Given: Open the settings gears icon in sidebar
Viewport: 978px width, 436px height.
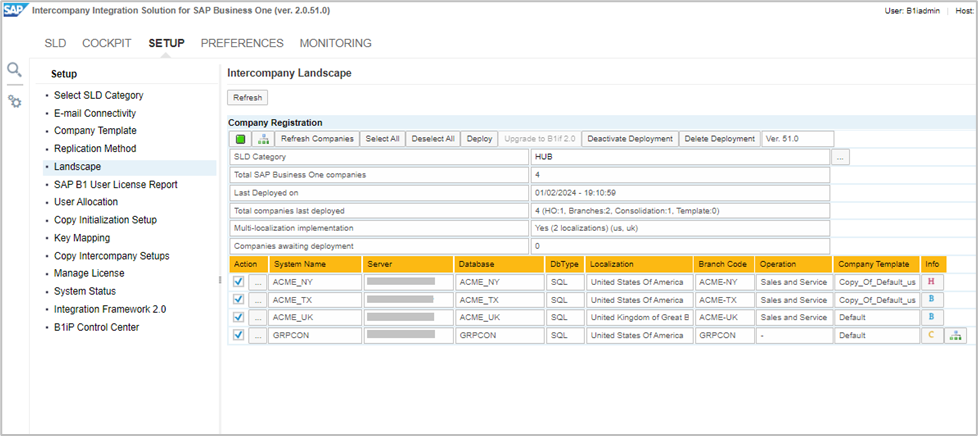Looking at the screenshot, I should (14, 101).
